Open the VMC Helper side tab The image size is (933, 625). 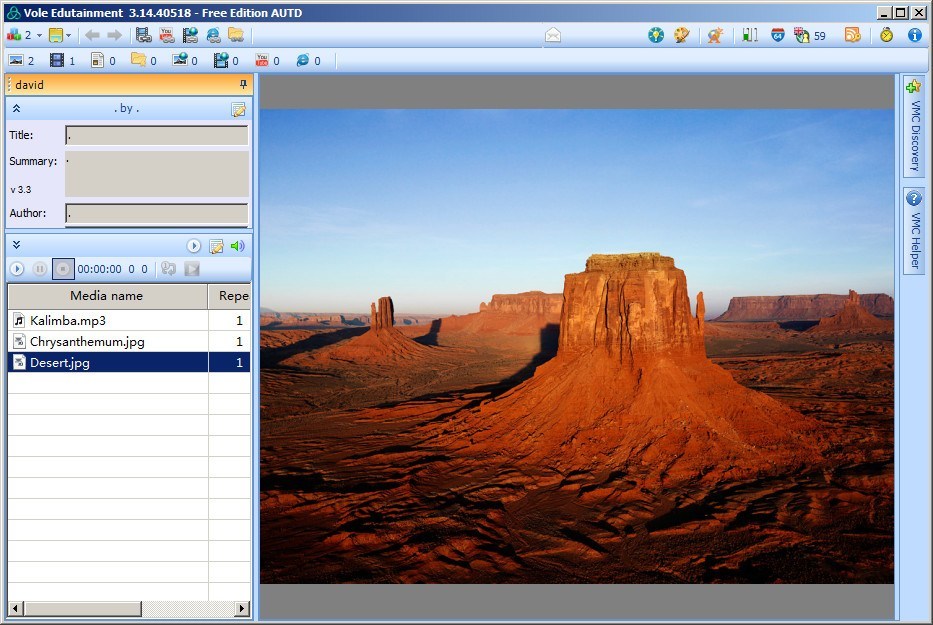[x=913, y=228]
